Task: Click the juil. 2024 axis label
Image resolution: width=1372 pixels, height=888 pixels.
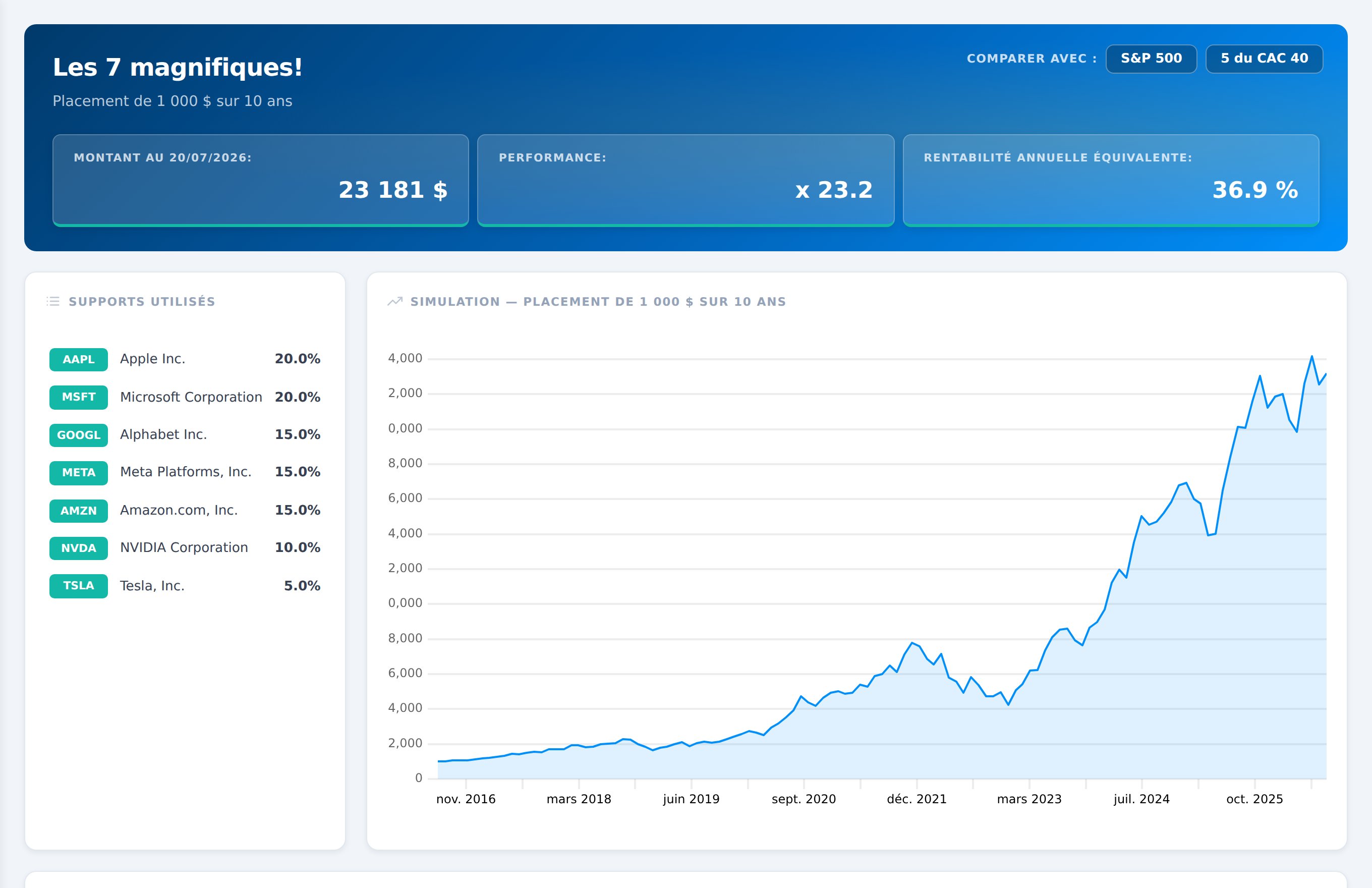Action: pos(1141,799)
